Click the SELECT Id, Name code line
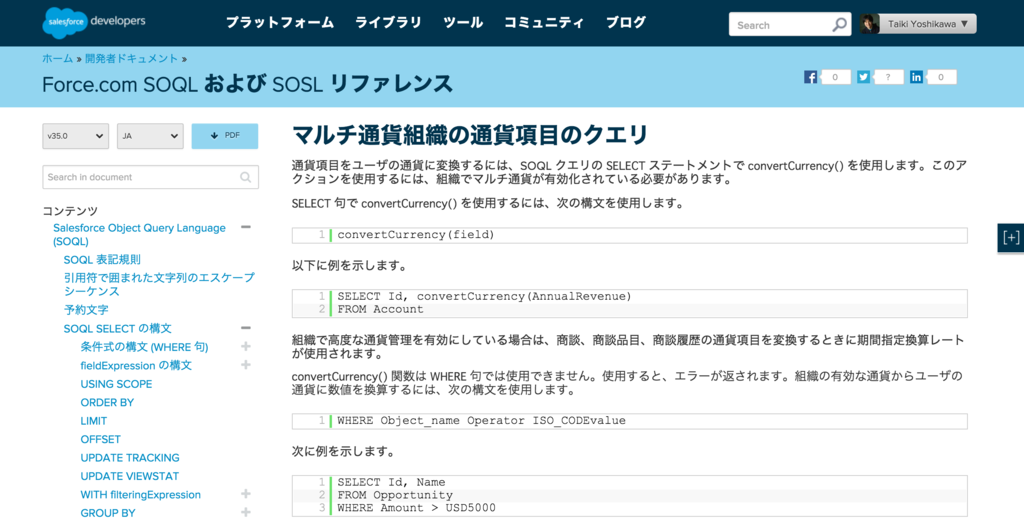 coord(391,482)
